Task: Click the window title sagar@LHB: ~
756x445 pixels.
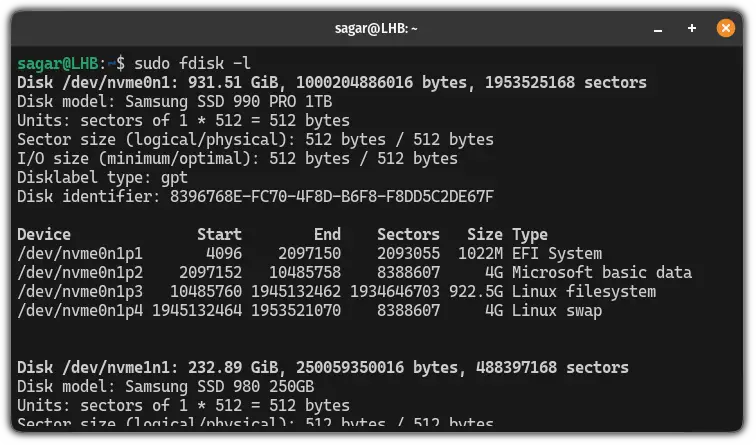Action: click(x=376, y=28)
